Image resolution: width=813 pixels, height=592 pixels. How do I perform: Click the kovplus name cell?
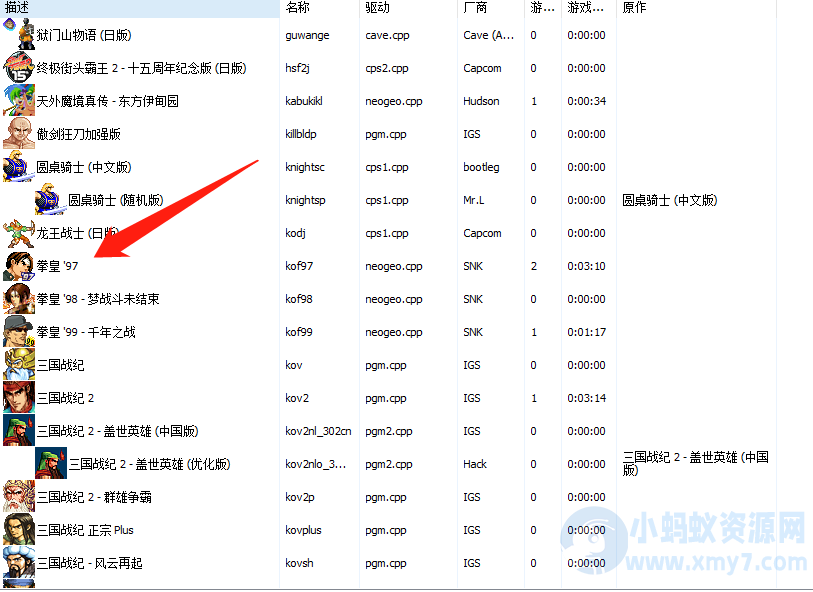[x=303, y=530]
